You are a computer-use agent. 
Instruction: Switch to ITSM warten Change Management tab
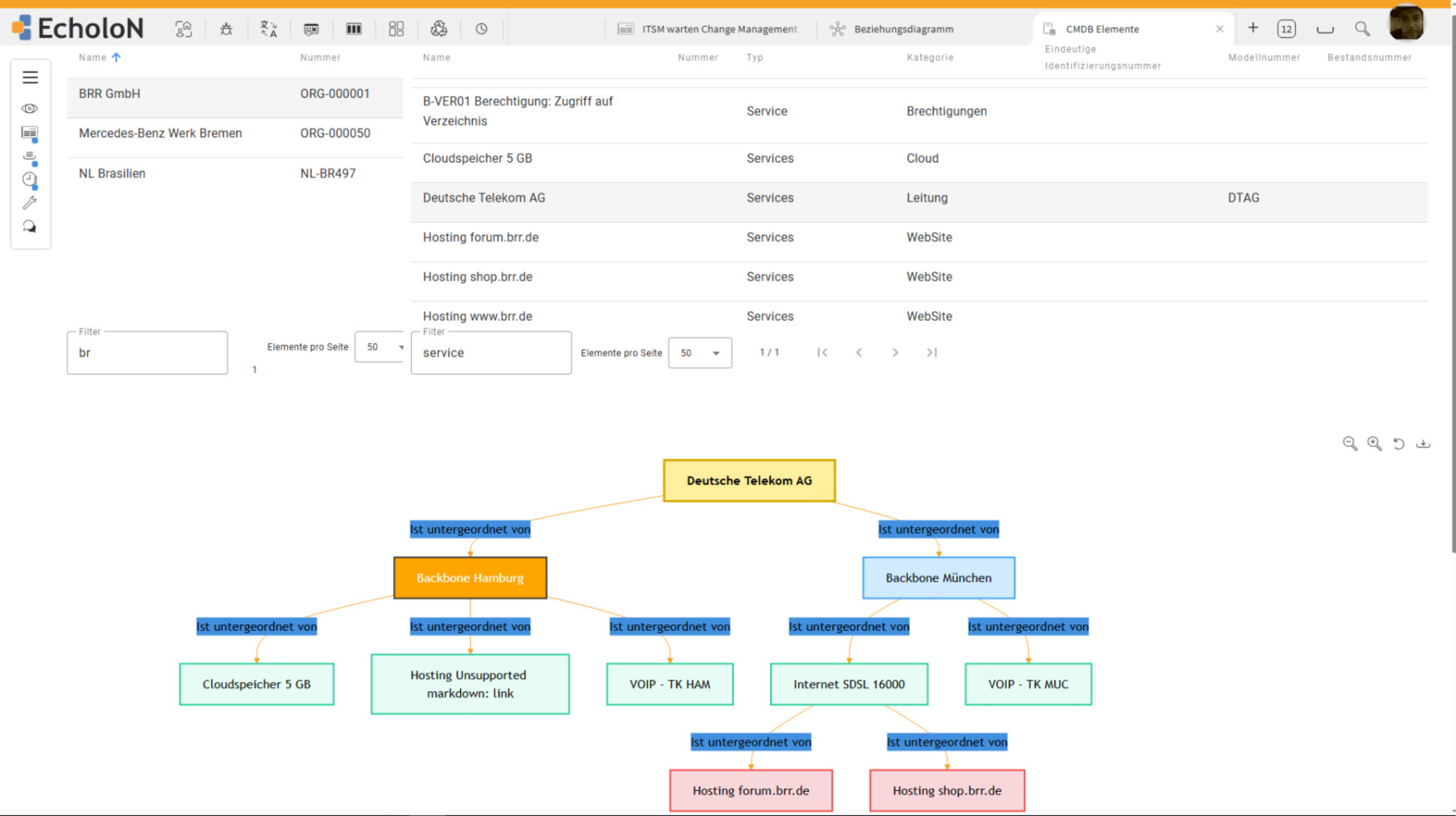[x=708, y=29]
